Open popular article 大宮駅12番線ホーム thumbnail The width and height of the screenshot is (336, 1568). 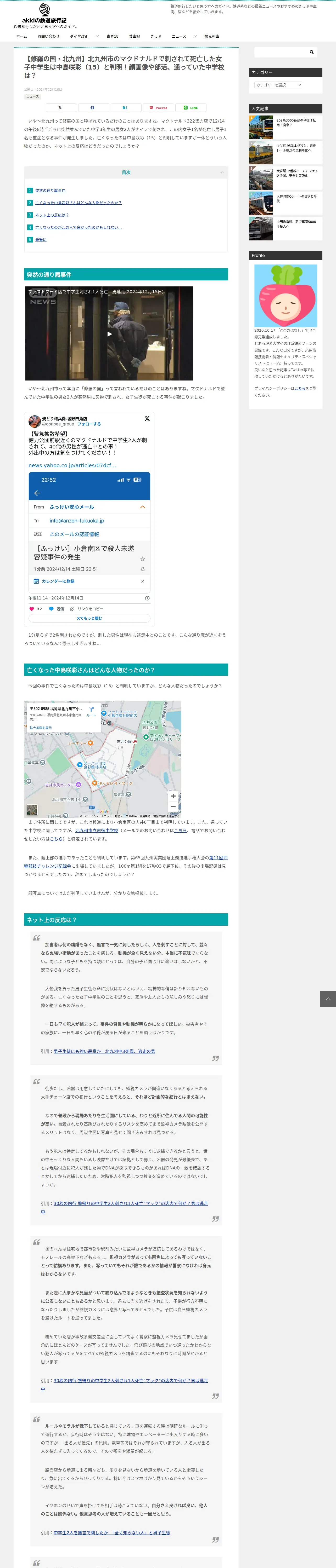(x=261, y=178)
